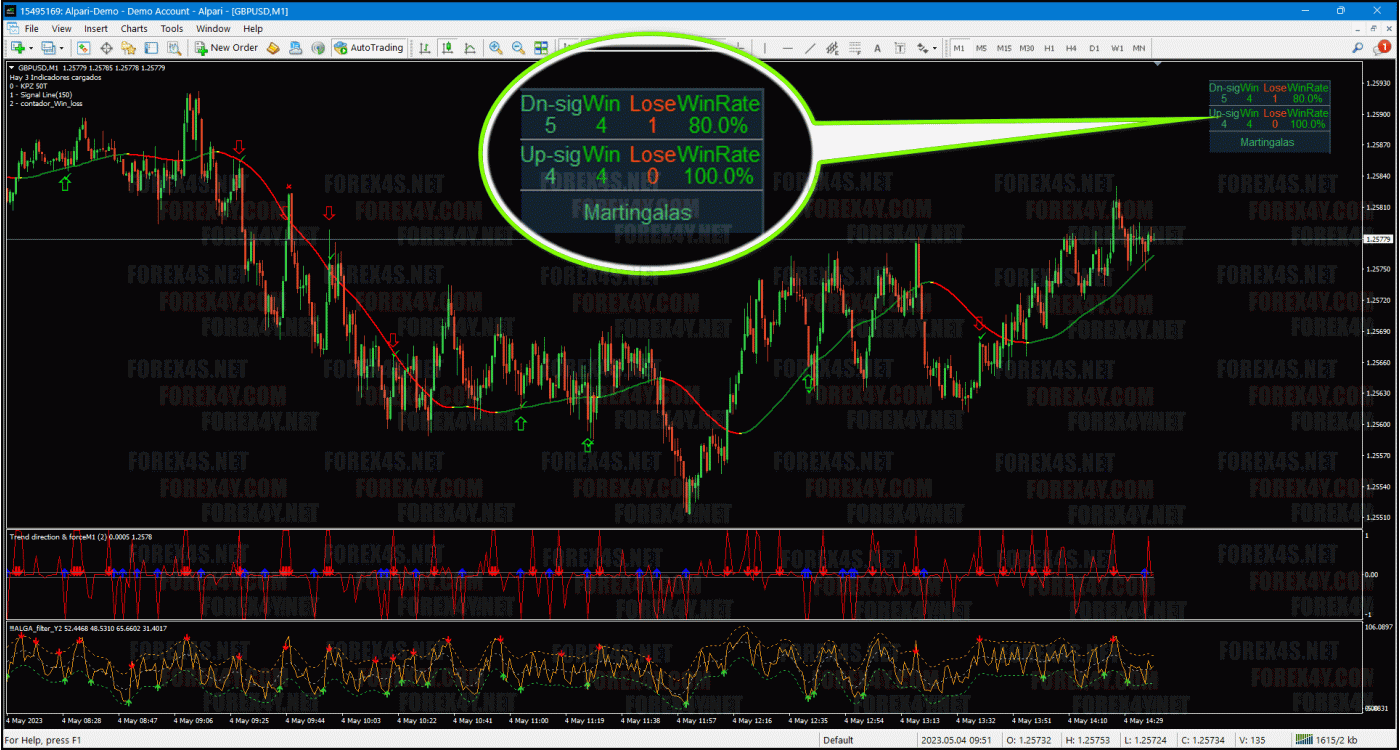
Task: Expand the profiles dropdown arrow
Action: [x=62, y=48]
